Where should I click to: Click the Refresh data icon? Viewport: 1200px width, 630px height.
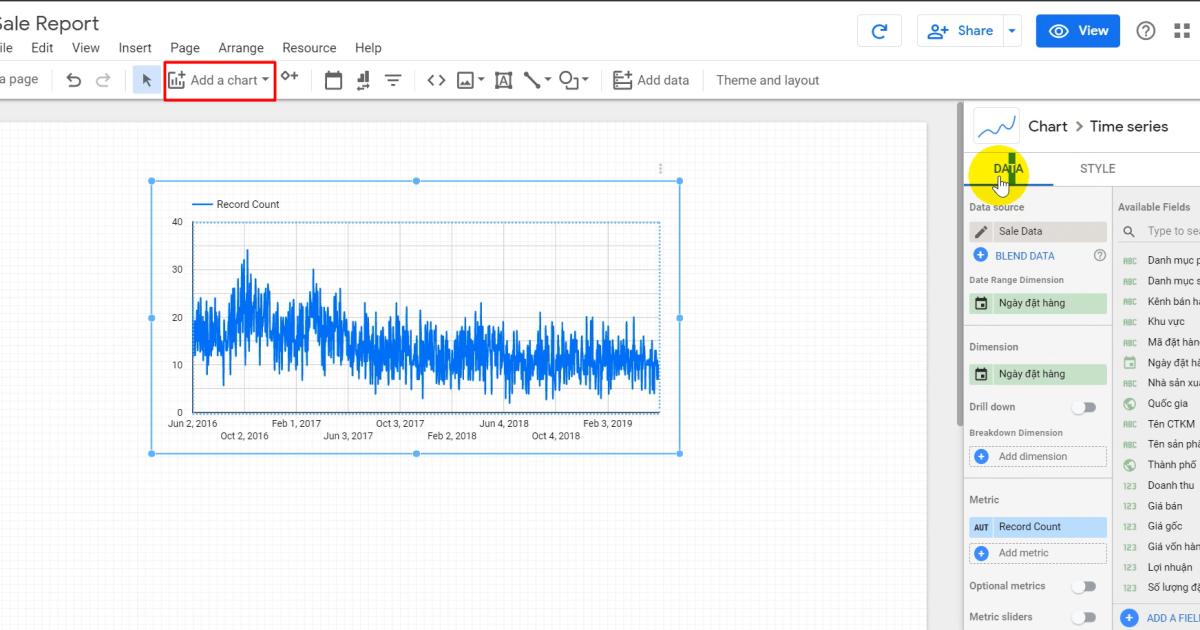(x=879, y=30)
